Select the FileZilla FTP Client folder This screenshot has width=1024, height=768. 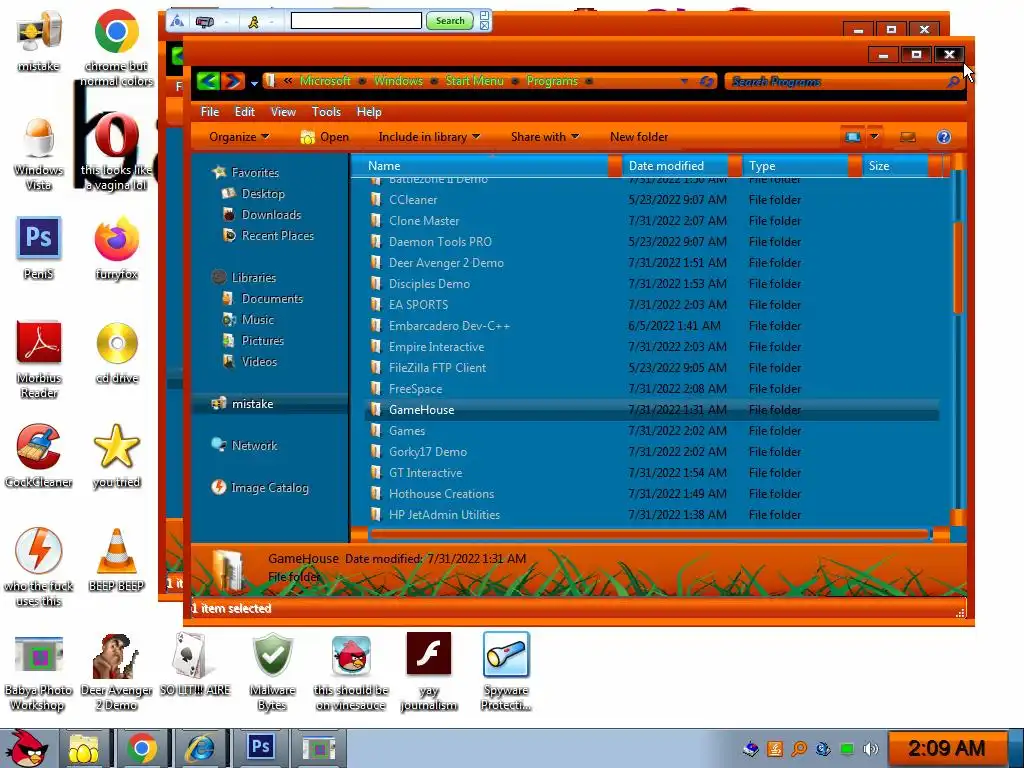pyautogui.click(x=652, y=368)
